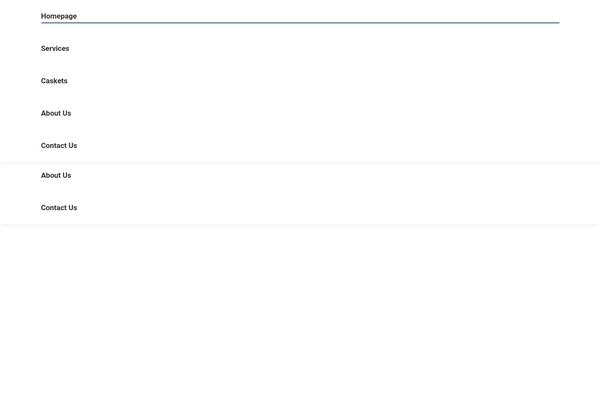
Task: Open the last Contact Us entry
Action: click(x=59, y=207)
